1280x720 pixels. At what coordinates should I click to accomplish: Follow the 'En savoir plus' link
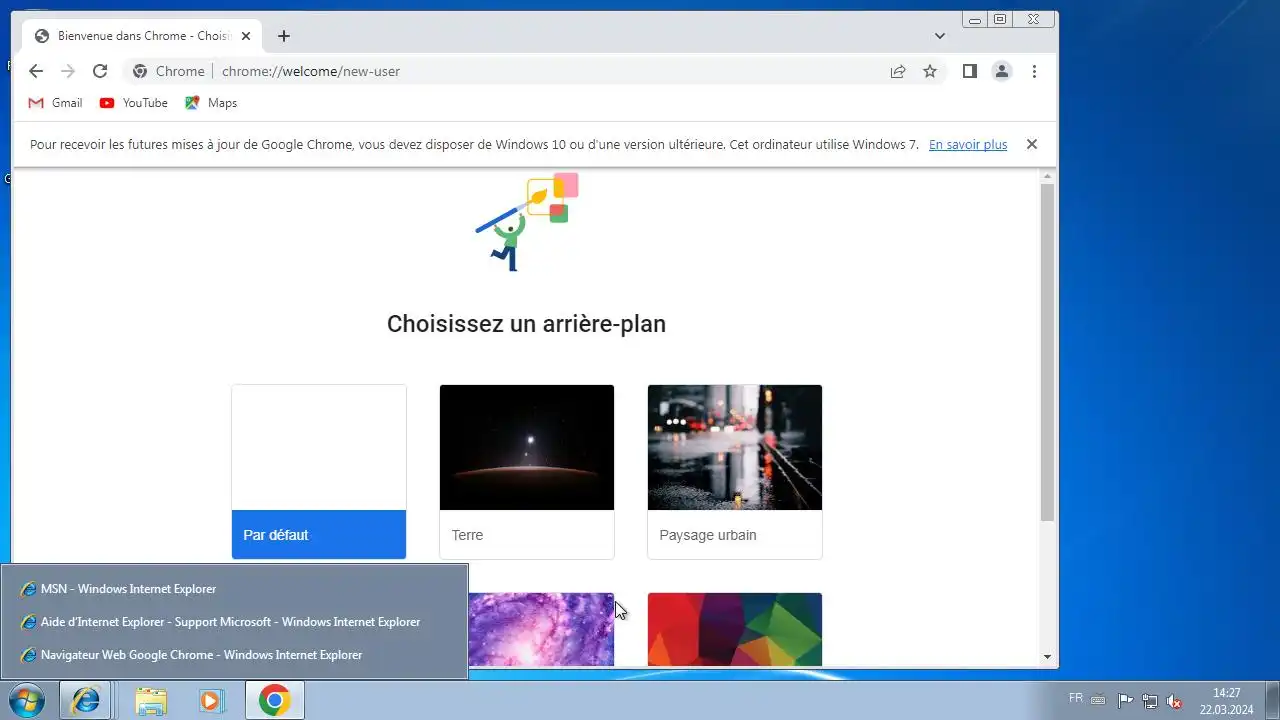[968, 144]
